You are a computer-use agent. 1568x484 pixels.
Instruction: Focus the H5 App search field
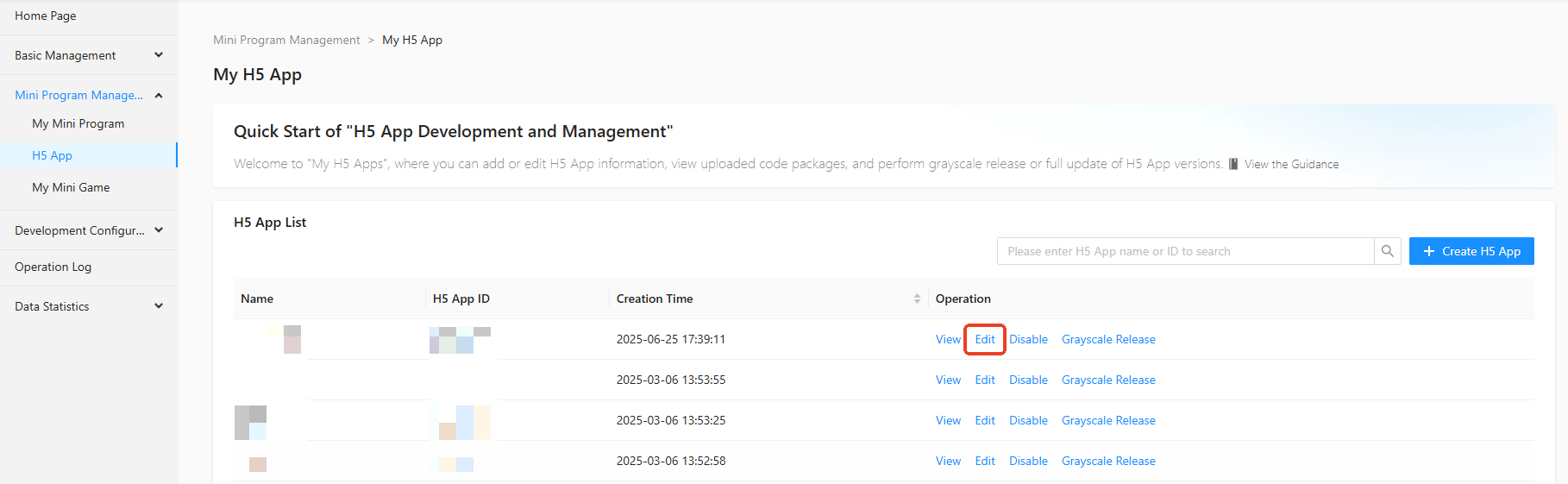[x=1185, y=251]
